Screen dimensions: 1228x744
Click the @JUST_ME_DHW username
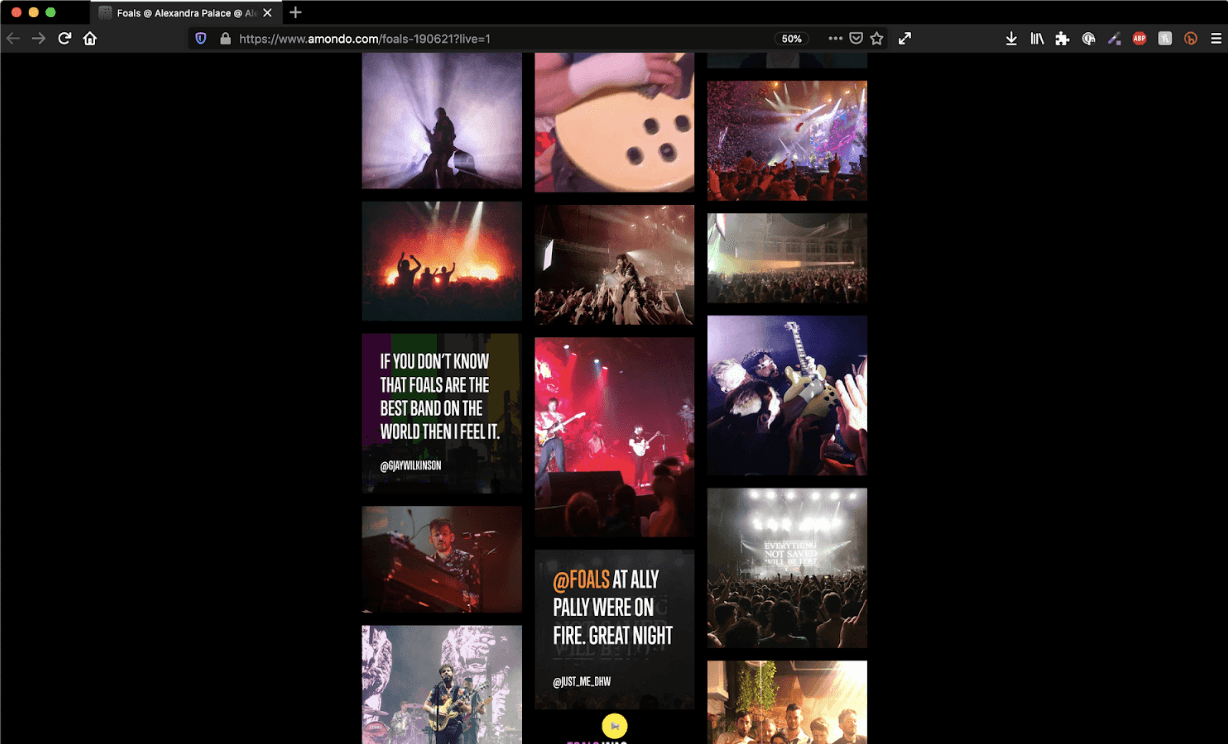[582, 682]
